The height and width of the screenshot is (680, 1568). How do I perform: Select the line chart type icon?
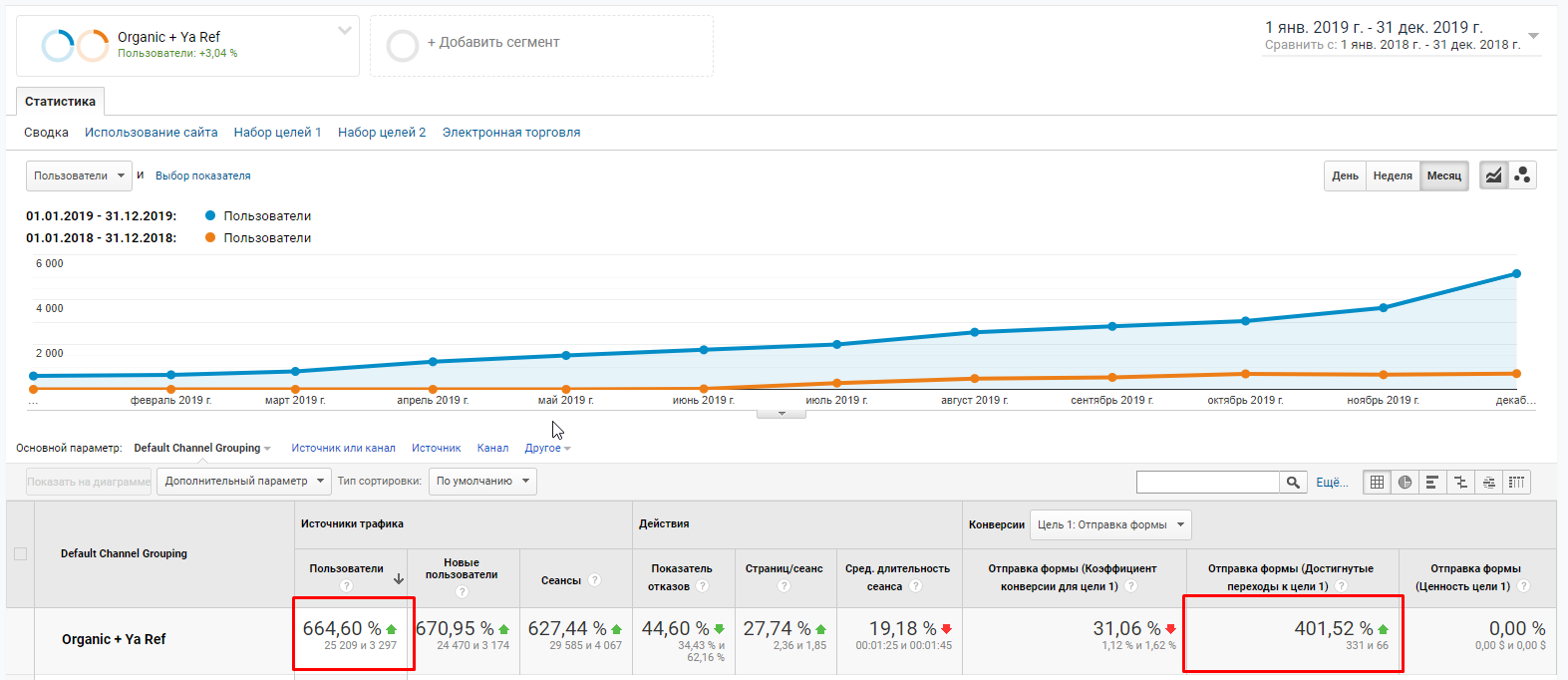click(x=1493, y=175)
